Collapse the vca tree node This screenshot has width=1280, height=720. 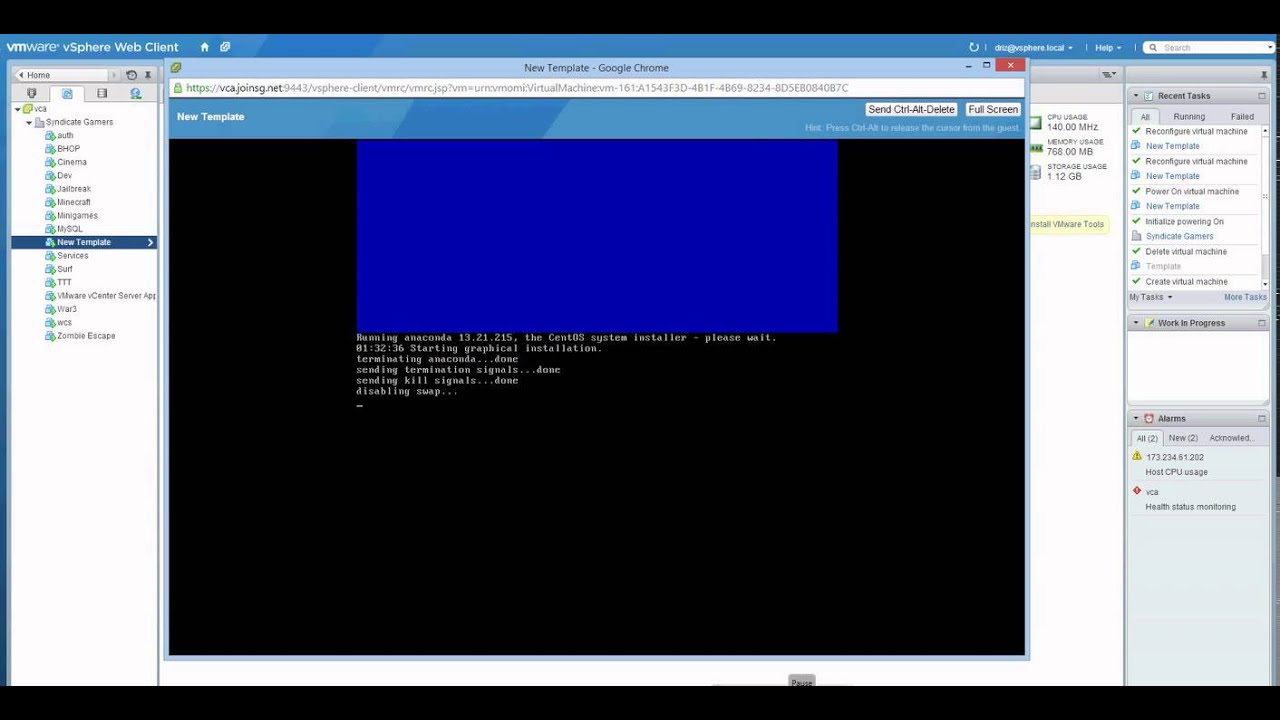pyautogui.click(x=18, y=109)
